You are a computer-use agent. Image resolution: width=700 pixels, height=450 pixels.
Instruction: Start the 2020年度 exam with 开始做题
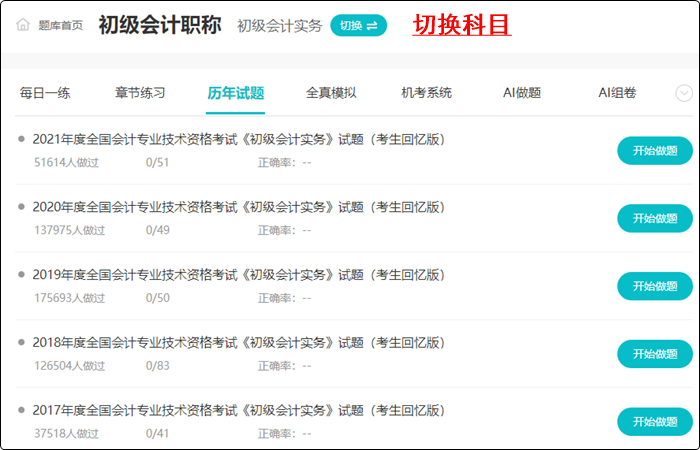pos(655,218)
